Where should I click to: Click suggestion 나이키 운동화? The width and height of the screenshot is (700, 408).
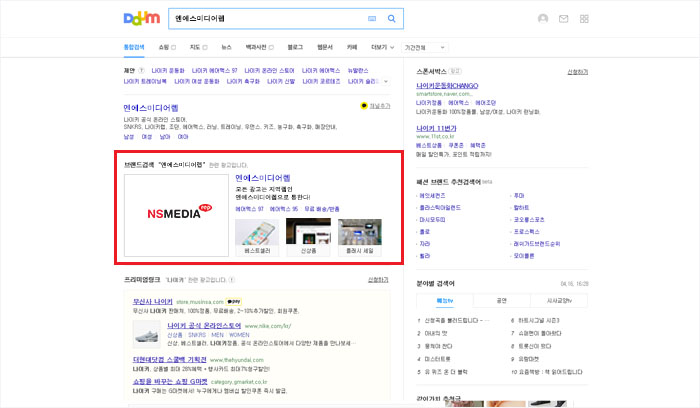coord(168,71)
